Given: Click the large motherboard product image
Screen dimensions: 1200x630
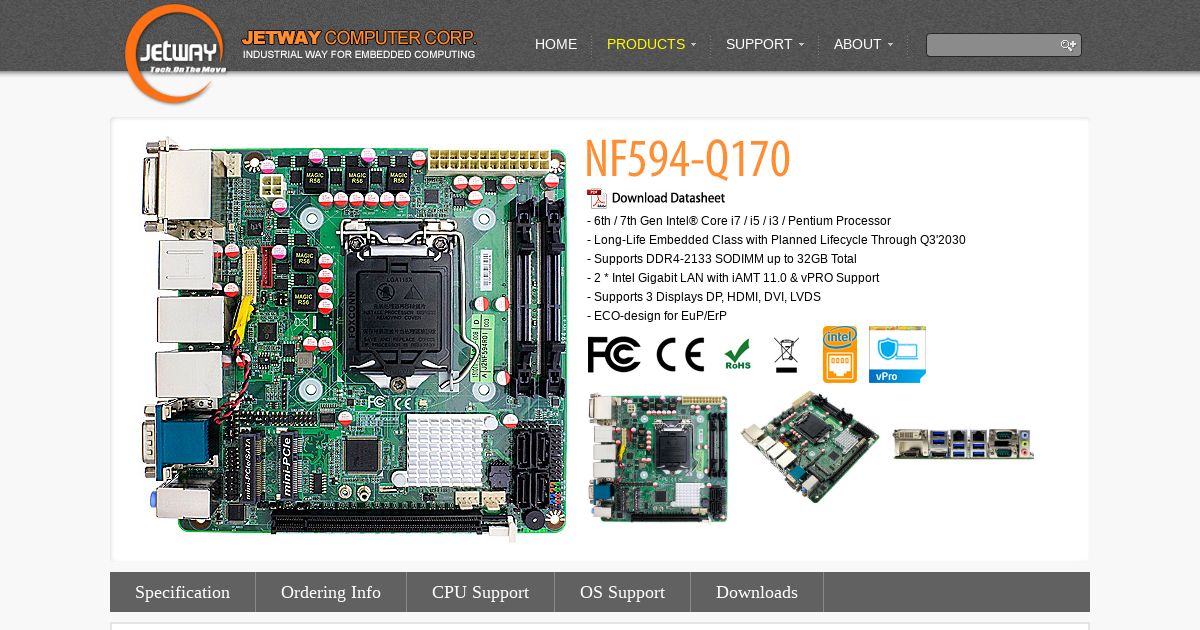Looking at the screenshot, I should coord(355,338).
